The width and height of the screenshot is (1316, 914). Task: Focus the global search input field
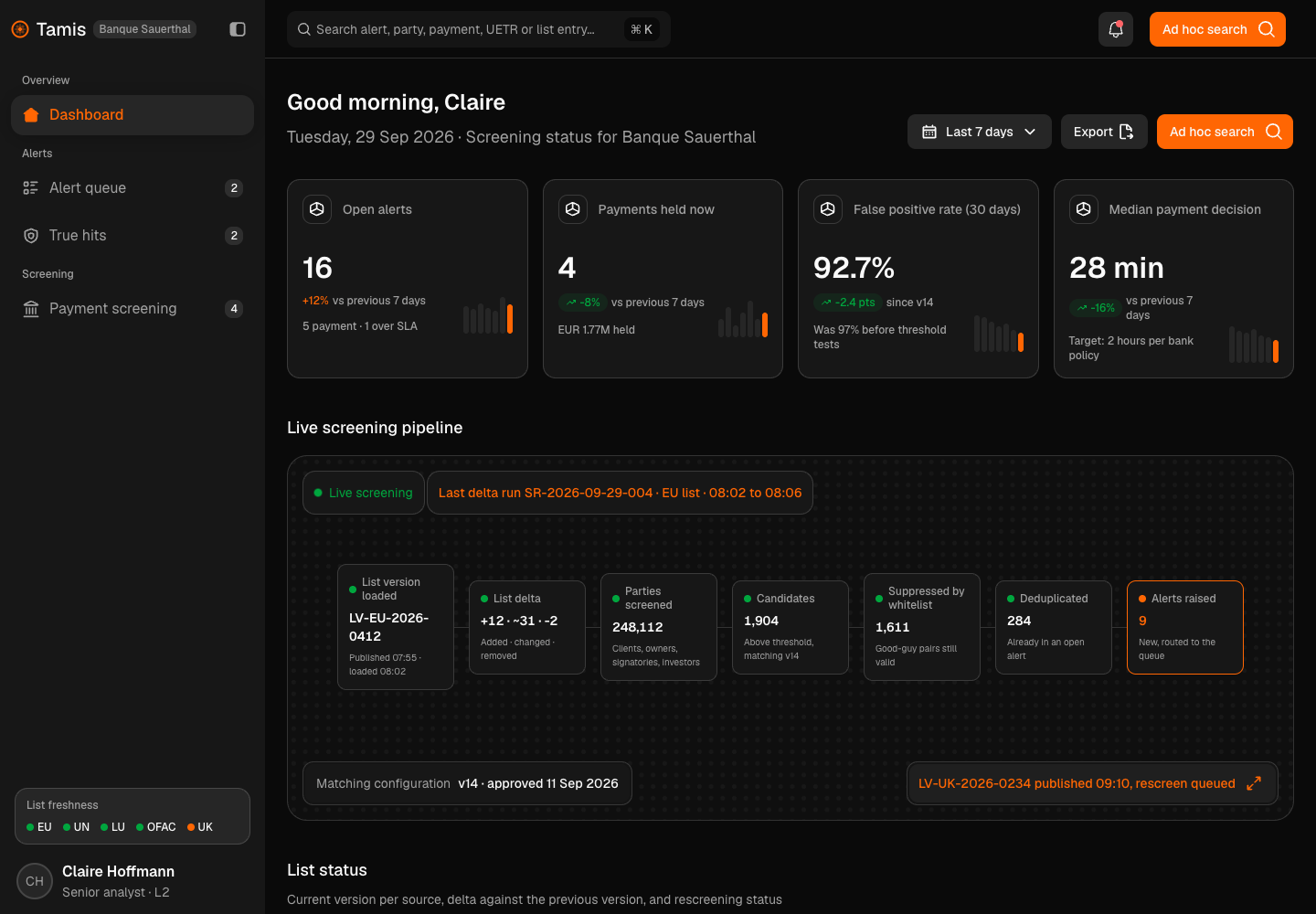click(479, 29)
